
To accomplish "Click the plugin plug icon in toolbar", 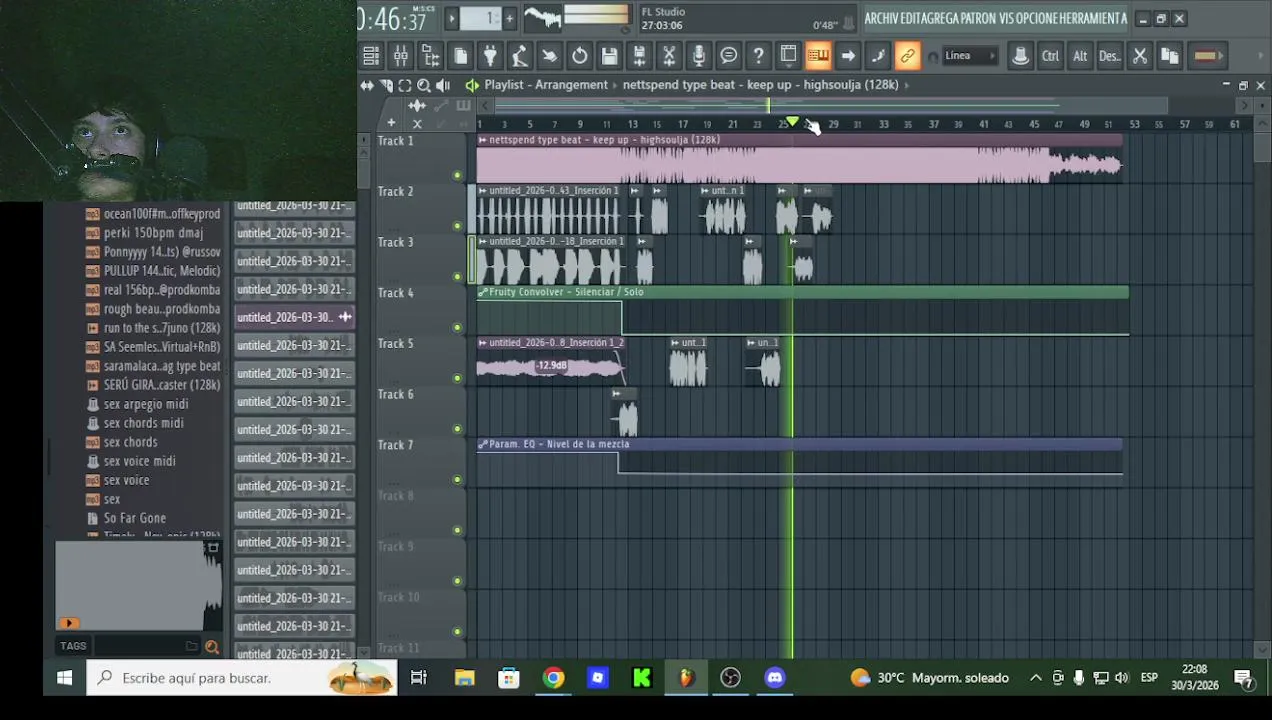I will pyautogui.click(x=490, y=56).
